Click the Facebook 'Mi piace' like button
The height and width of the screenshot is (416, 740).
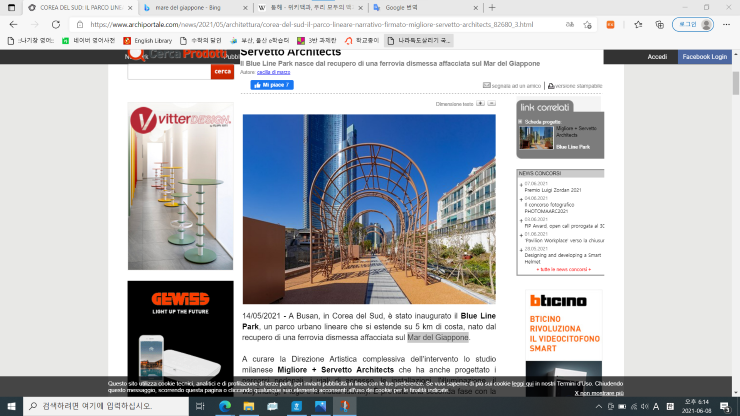point(272,85)
